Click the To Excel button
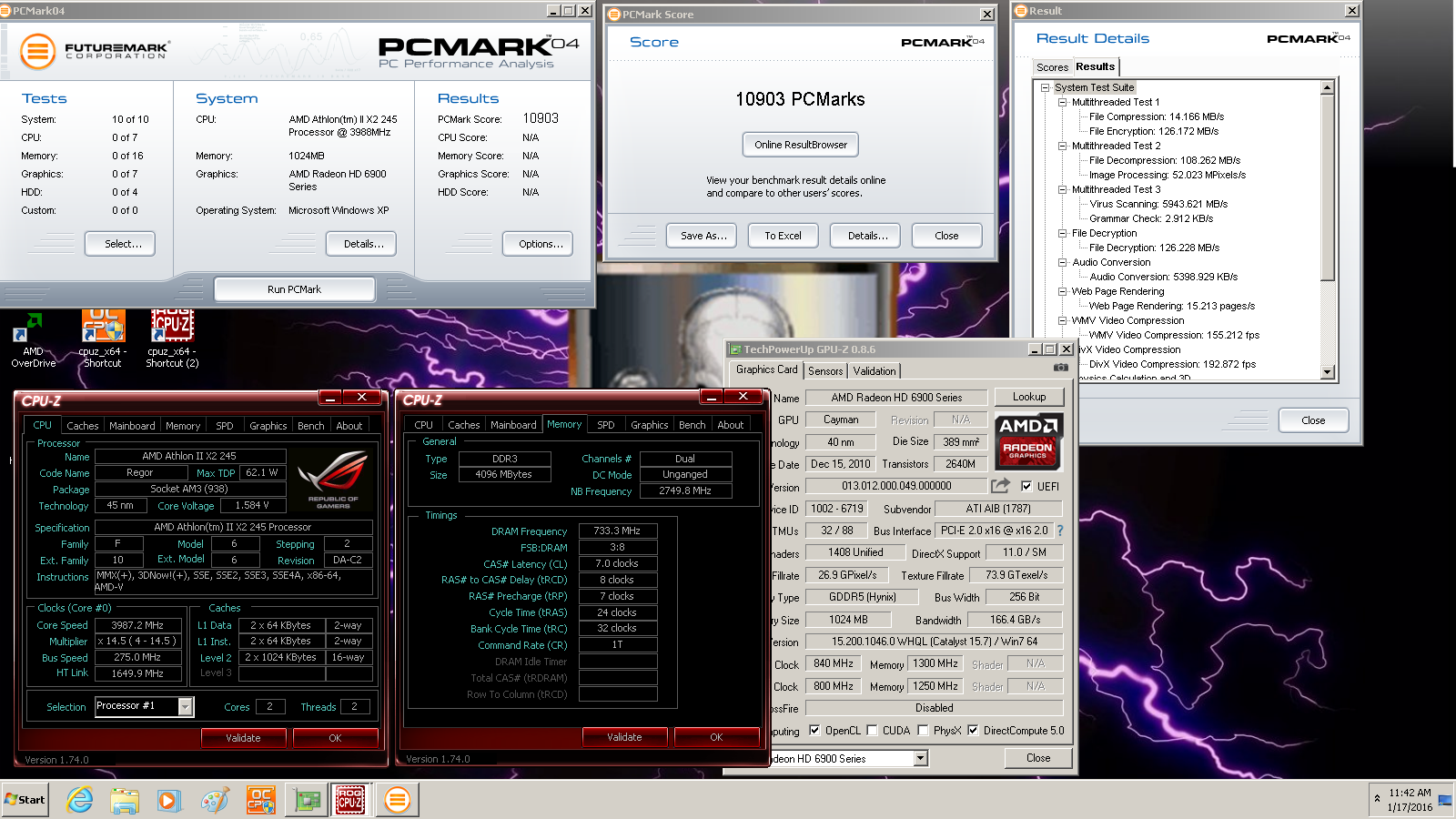 (783, 236)
